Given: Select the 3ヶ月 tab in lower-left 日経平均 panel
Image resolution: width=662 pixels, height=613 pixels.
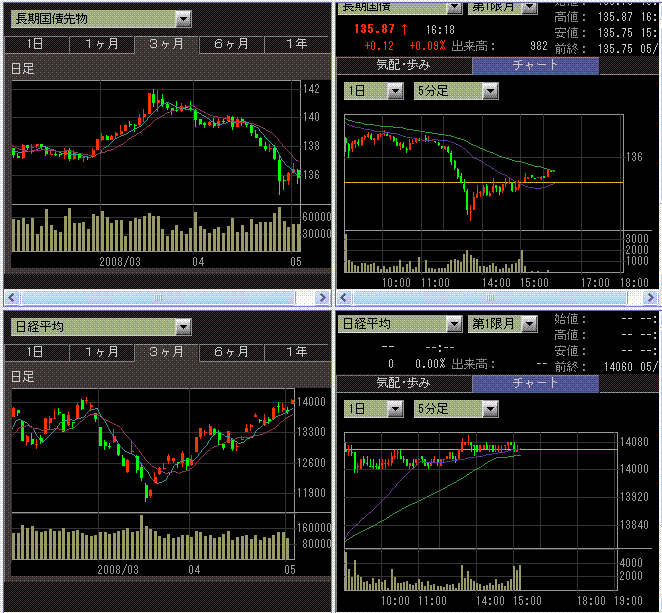Looking at the screenshot, I should (166, 352).
